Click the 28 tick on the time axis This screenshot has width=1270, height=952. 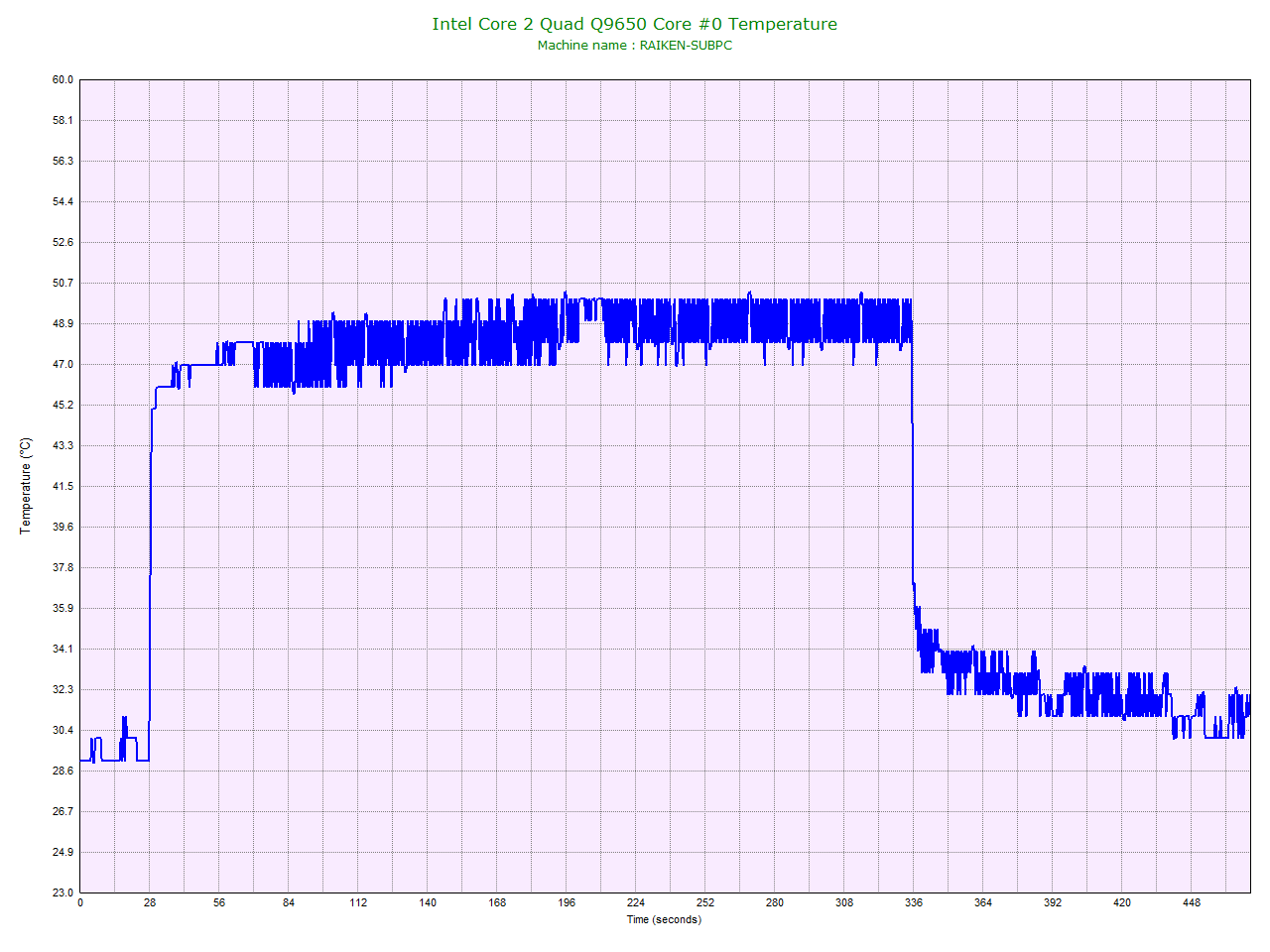[150, 902]
